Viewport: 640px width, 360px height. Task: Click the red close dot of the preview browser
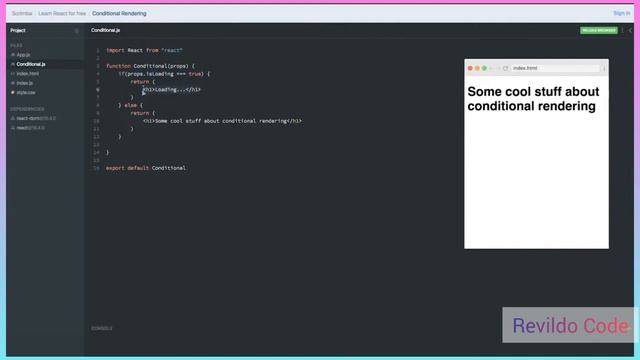click(470, 68)
